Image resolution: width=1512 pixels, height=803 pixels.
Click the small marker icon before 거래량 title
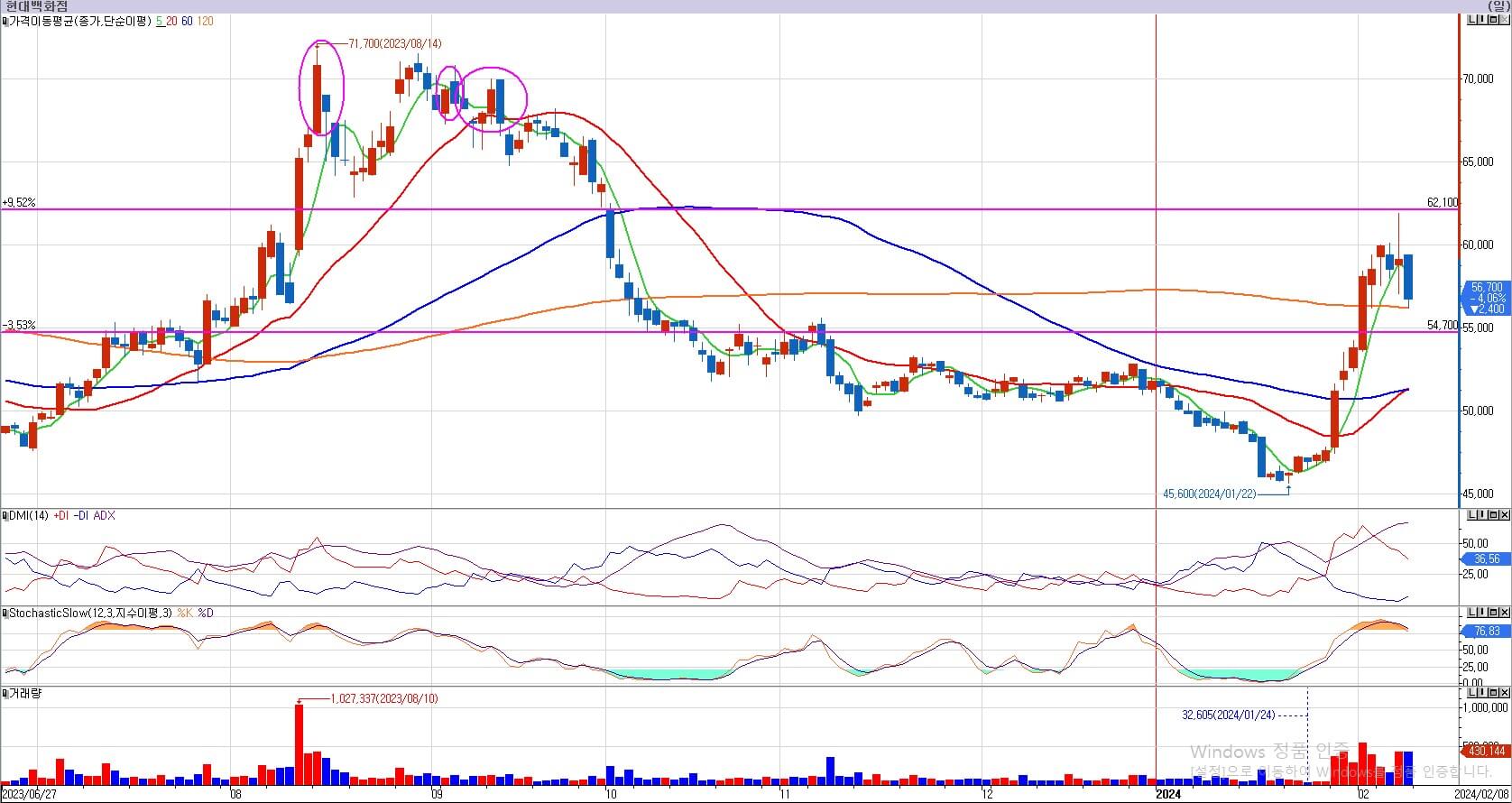pos(5,693)
